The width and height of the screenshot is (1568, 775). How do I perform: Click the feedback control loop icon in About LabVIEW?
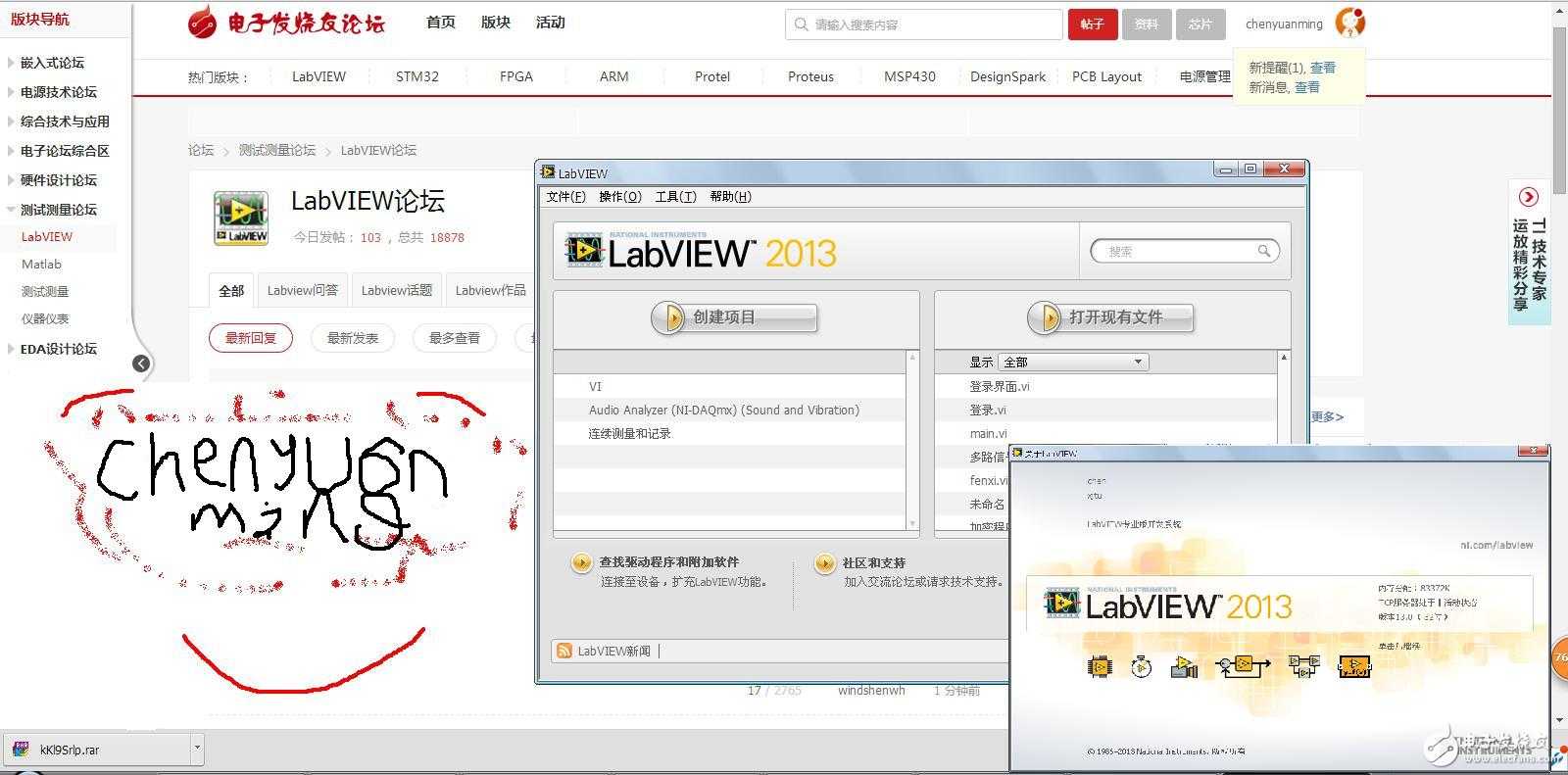tap(1243, 666)
